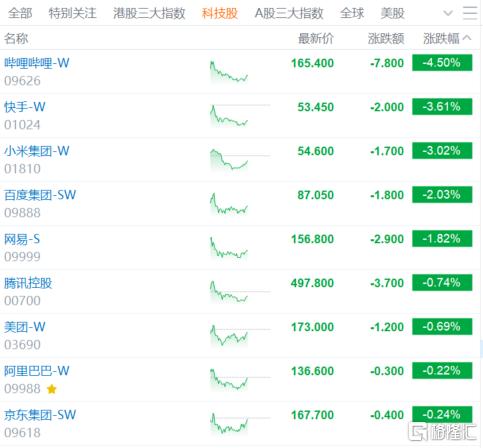483x448 pixels.
Task: Open the 哔哩哔哩-W mini trend chart
Action: point(229,71)
